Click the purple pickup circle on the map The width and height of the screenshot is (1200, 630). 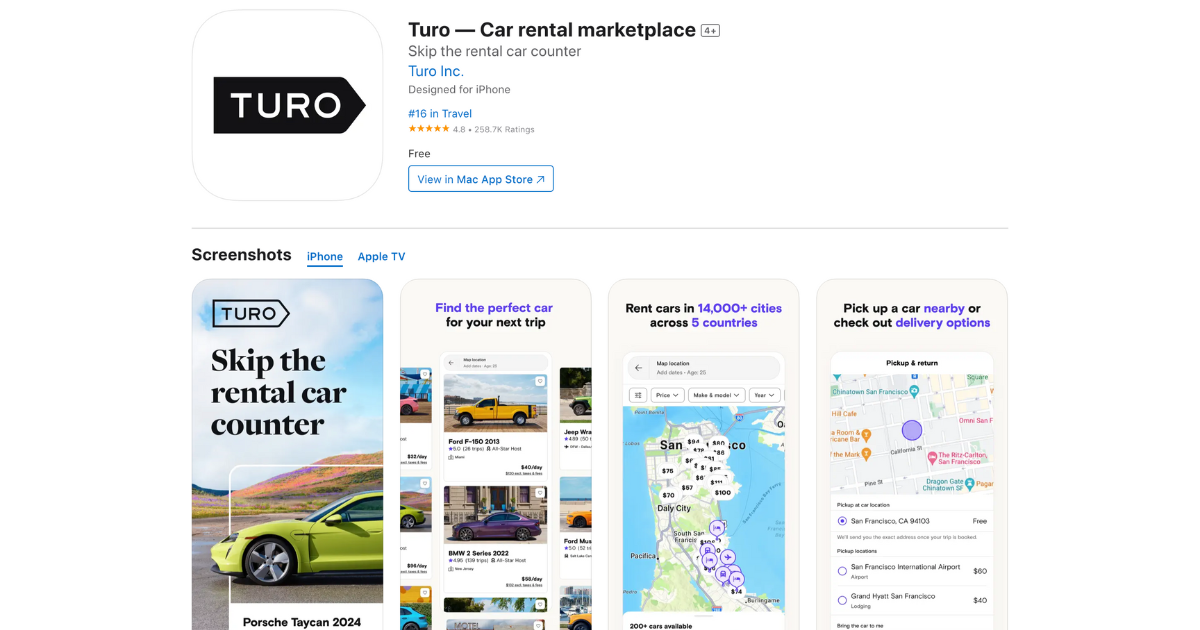point(912,430)
